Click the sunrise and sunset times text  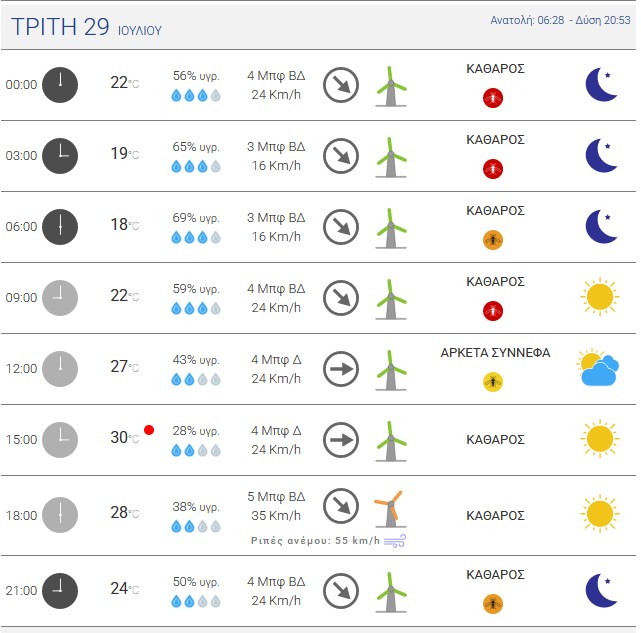[560, 20]
